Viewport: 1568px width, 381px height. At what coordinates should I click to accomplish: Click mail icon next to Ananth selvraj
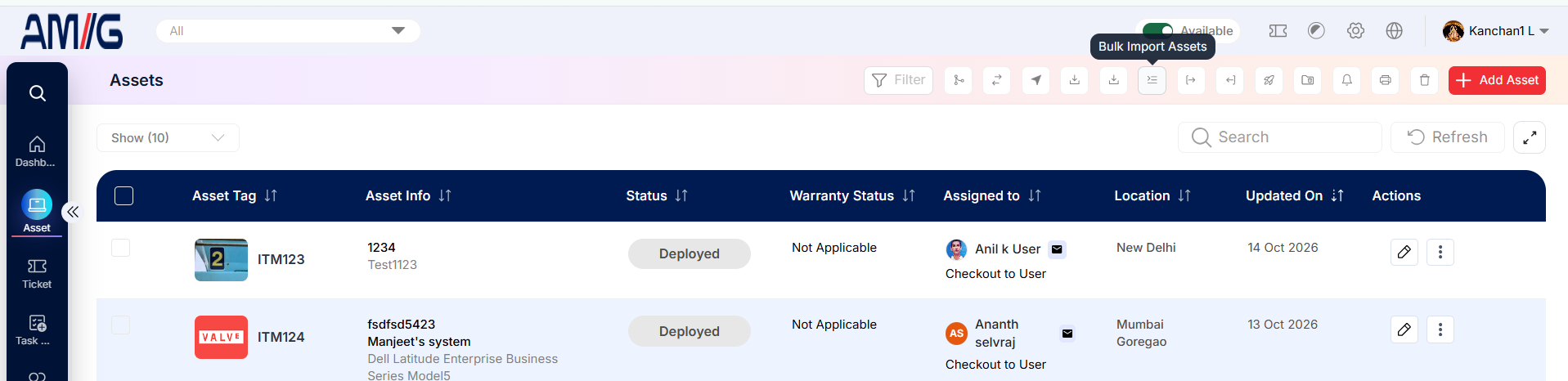(x=1067, y=334)
